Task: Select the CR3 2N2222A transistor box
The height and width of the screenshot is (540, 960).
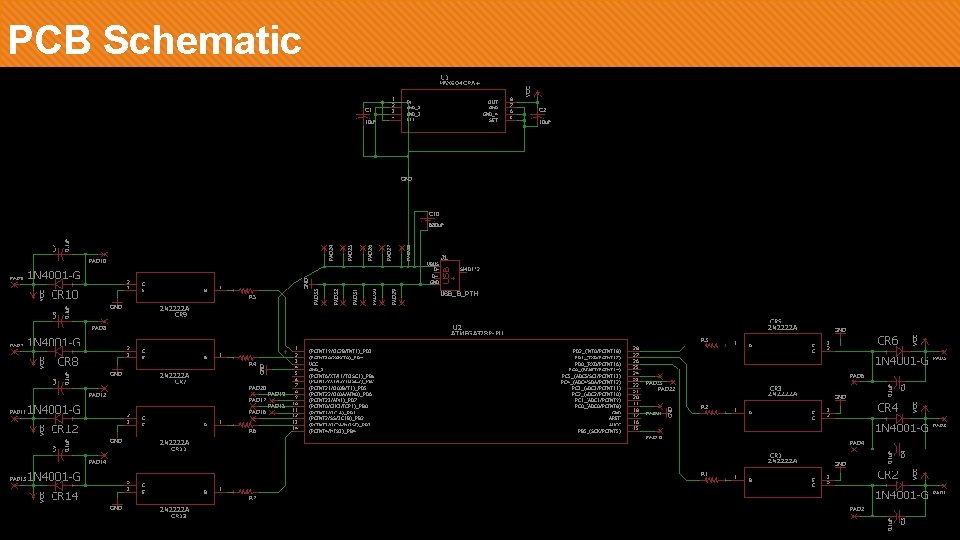Action: coord(782,416)
